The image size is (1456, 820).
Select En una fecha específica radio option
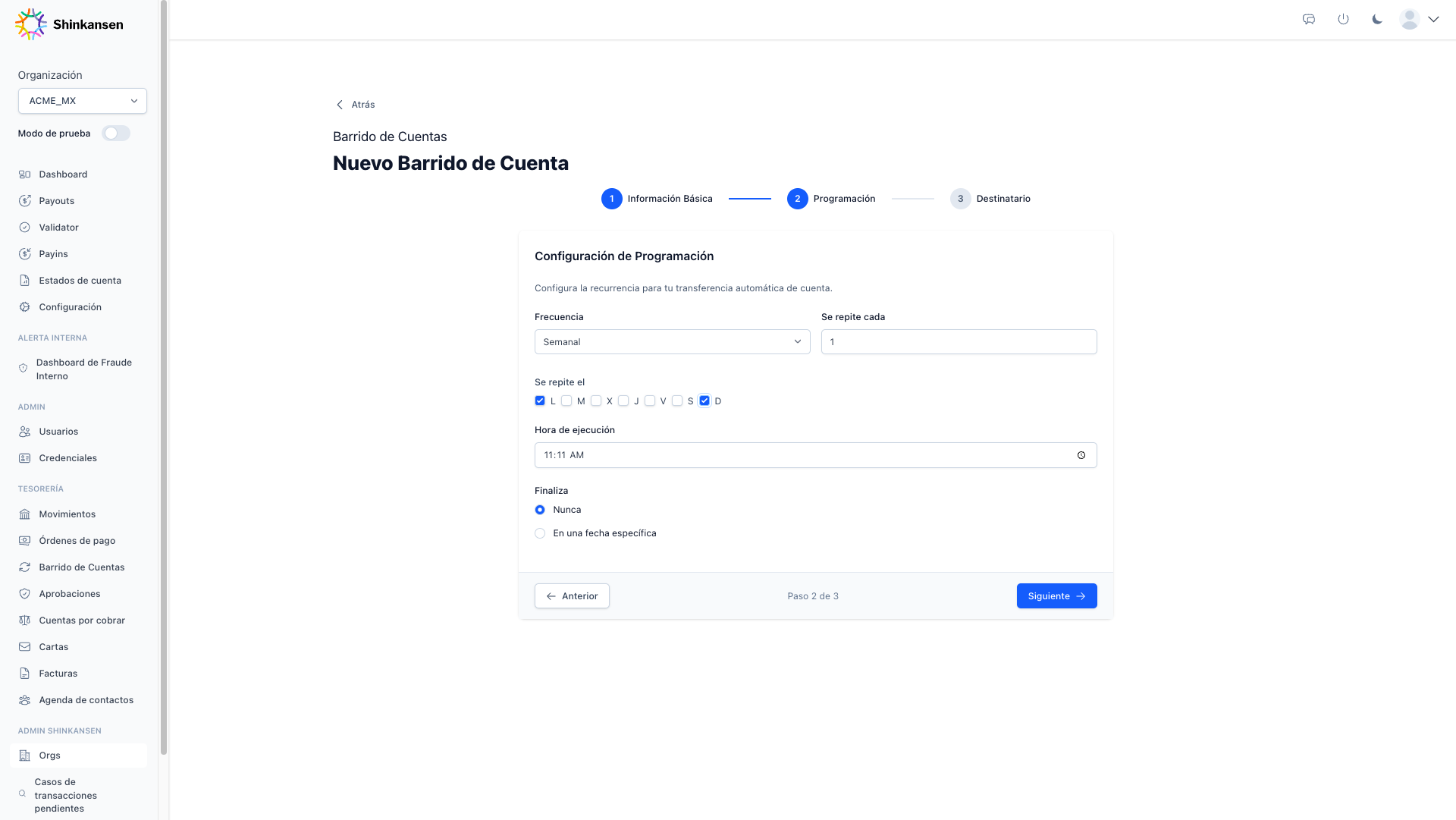coord(540,533)
